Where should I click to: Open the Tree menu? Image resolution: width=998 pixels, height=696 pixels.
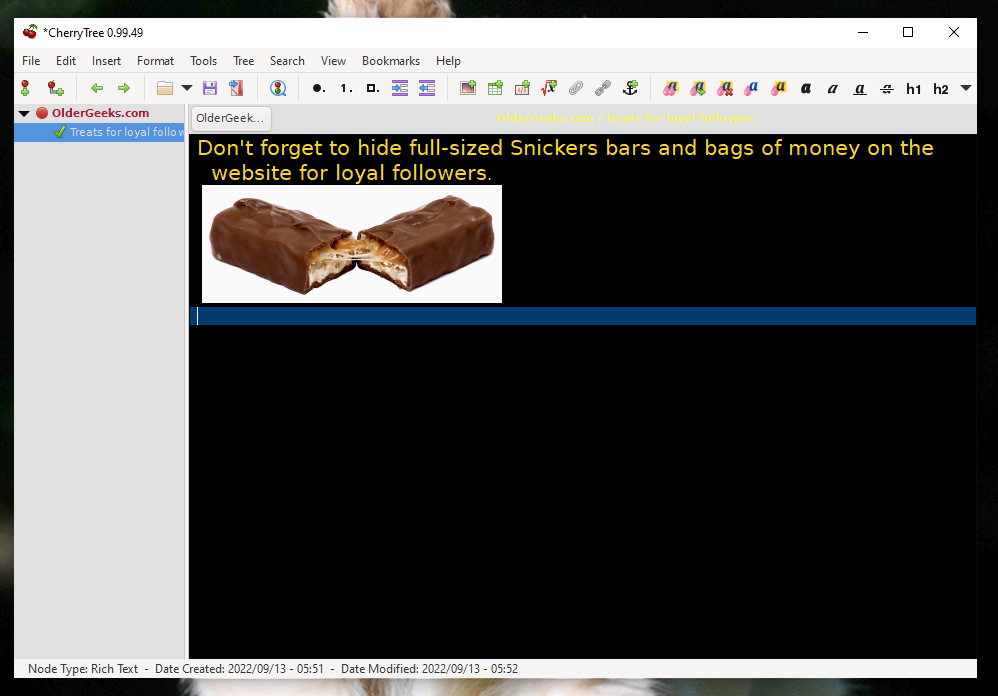(244, 60)
